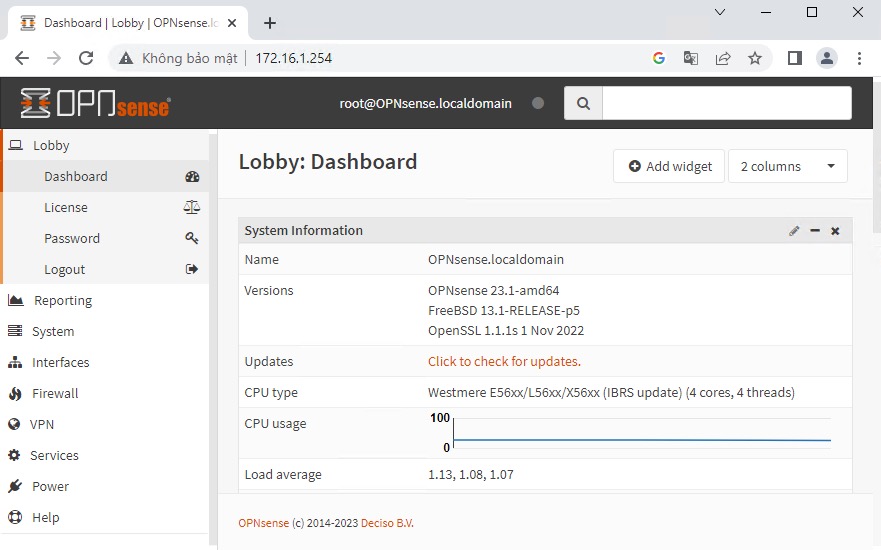Click the Add widget button
The width and height of the screenshot is (881, 550).
pos(669,166)
